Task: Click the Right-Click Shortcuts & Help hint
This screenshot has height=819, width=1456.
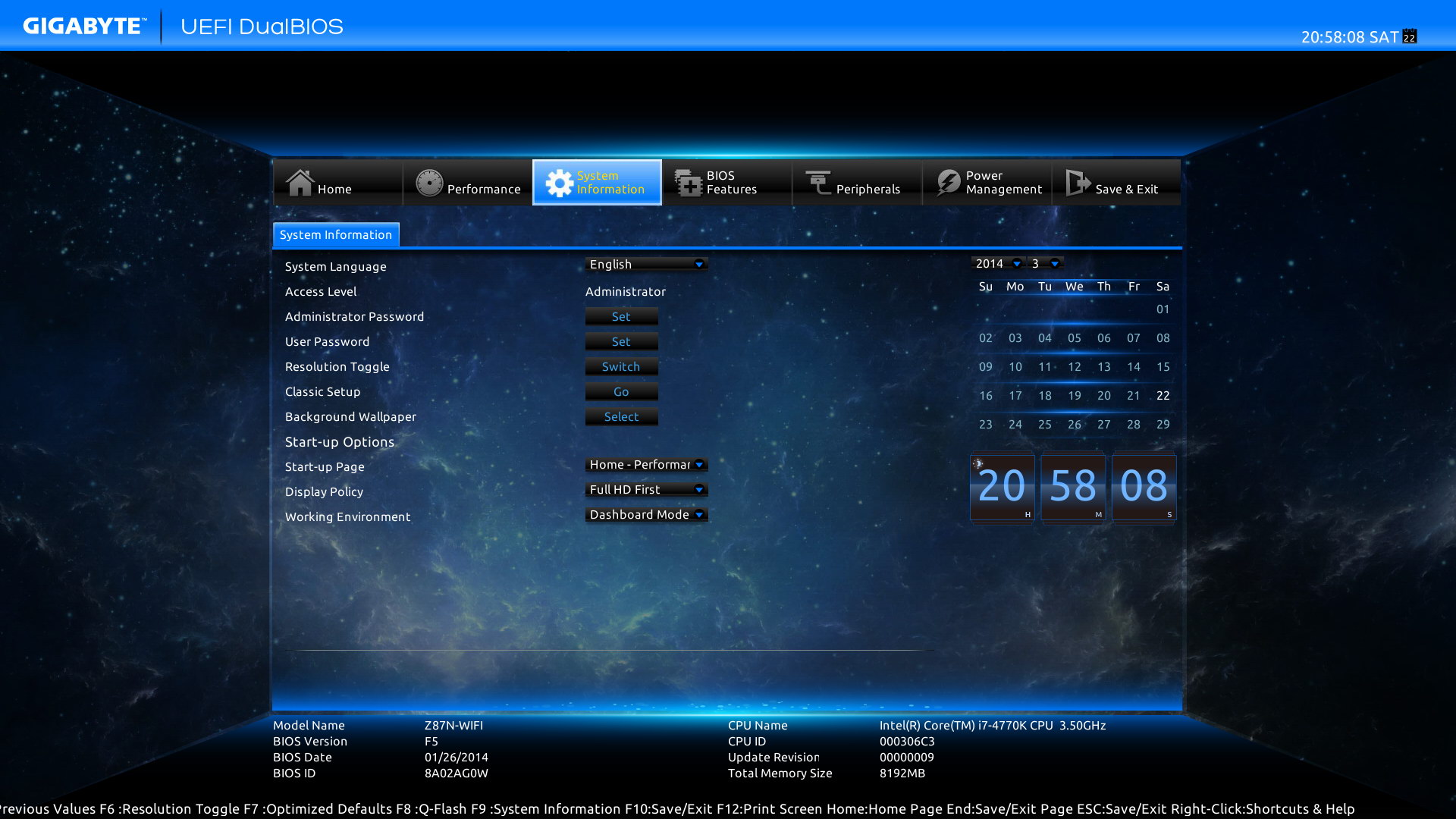Action: click(x=1263, y=808)
